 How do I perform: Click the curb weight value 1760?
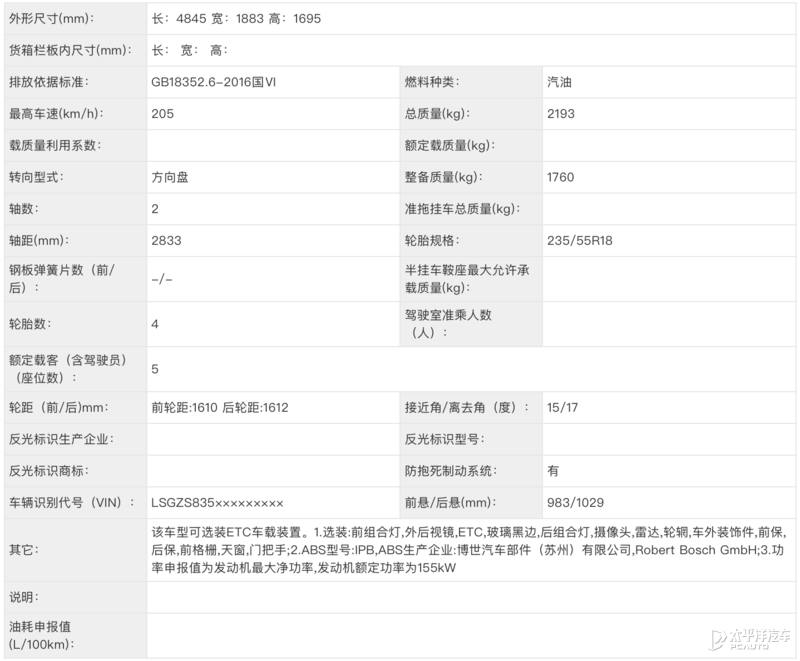coord(561,177)
